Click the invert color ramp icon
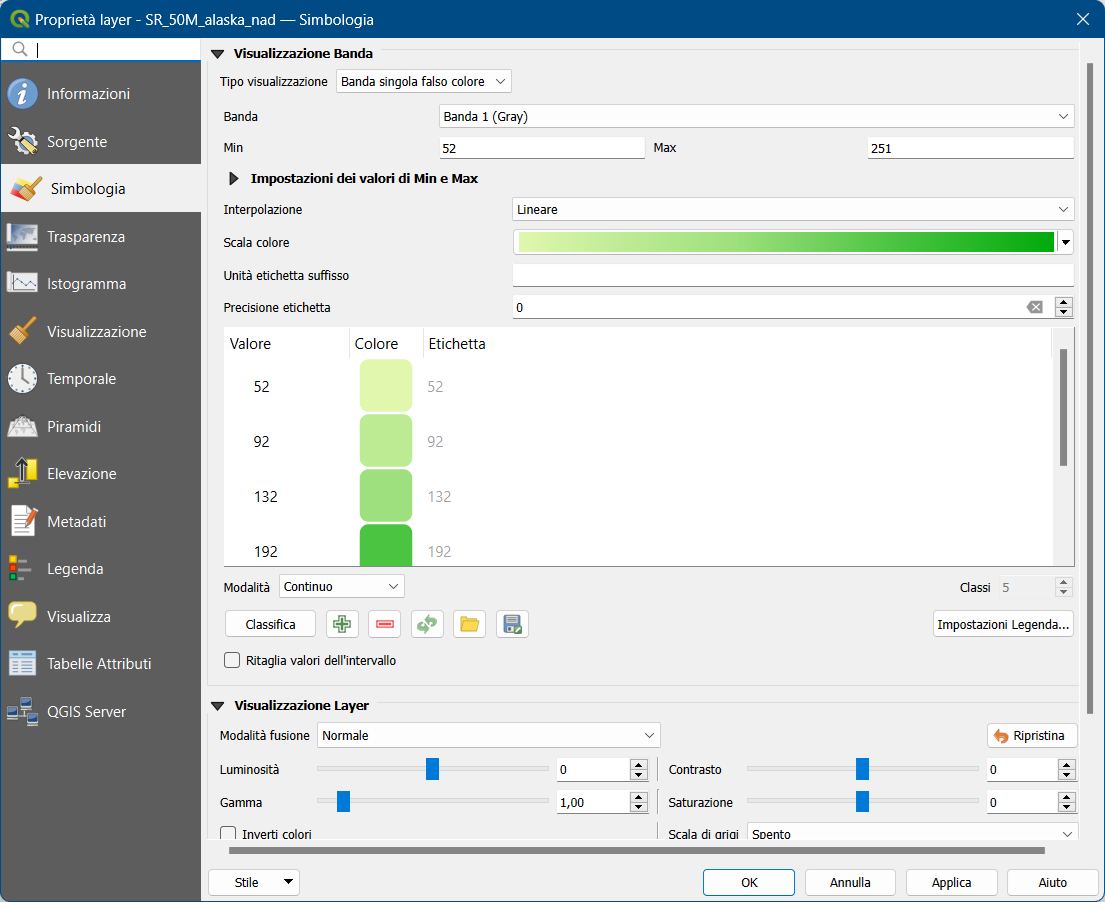The image size is (1105, 902). (x=427, y=624)
